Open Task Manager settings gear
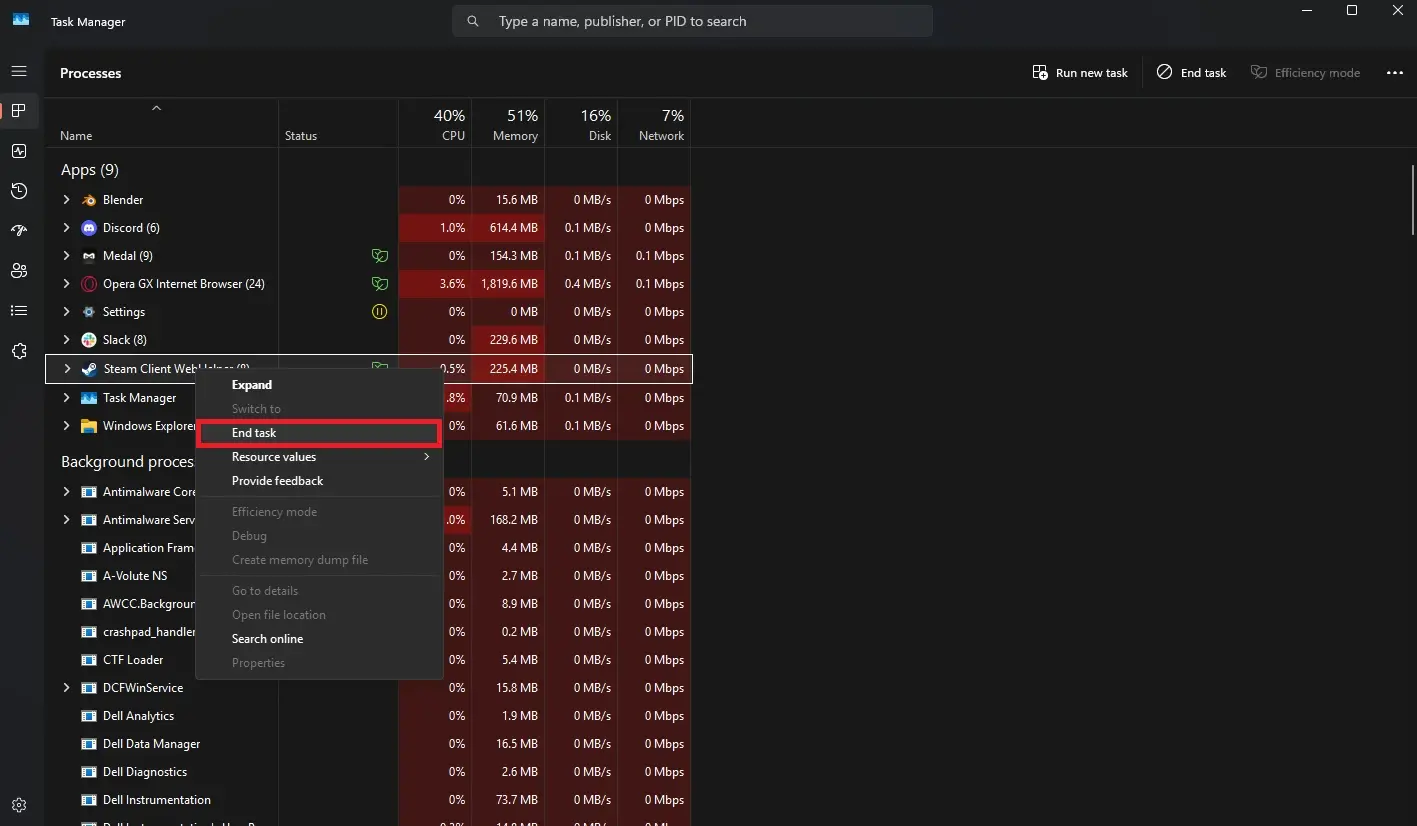Screen dimensions: 1417x826 point(18,805)
